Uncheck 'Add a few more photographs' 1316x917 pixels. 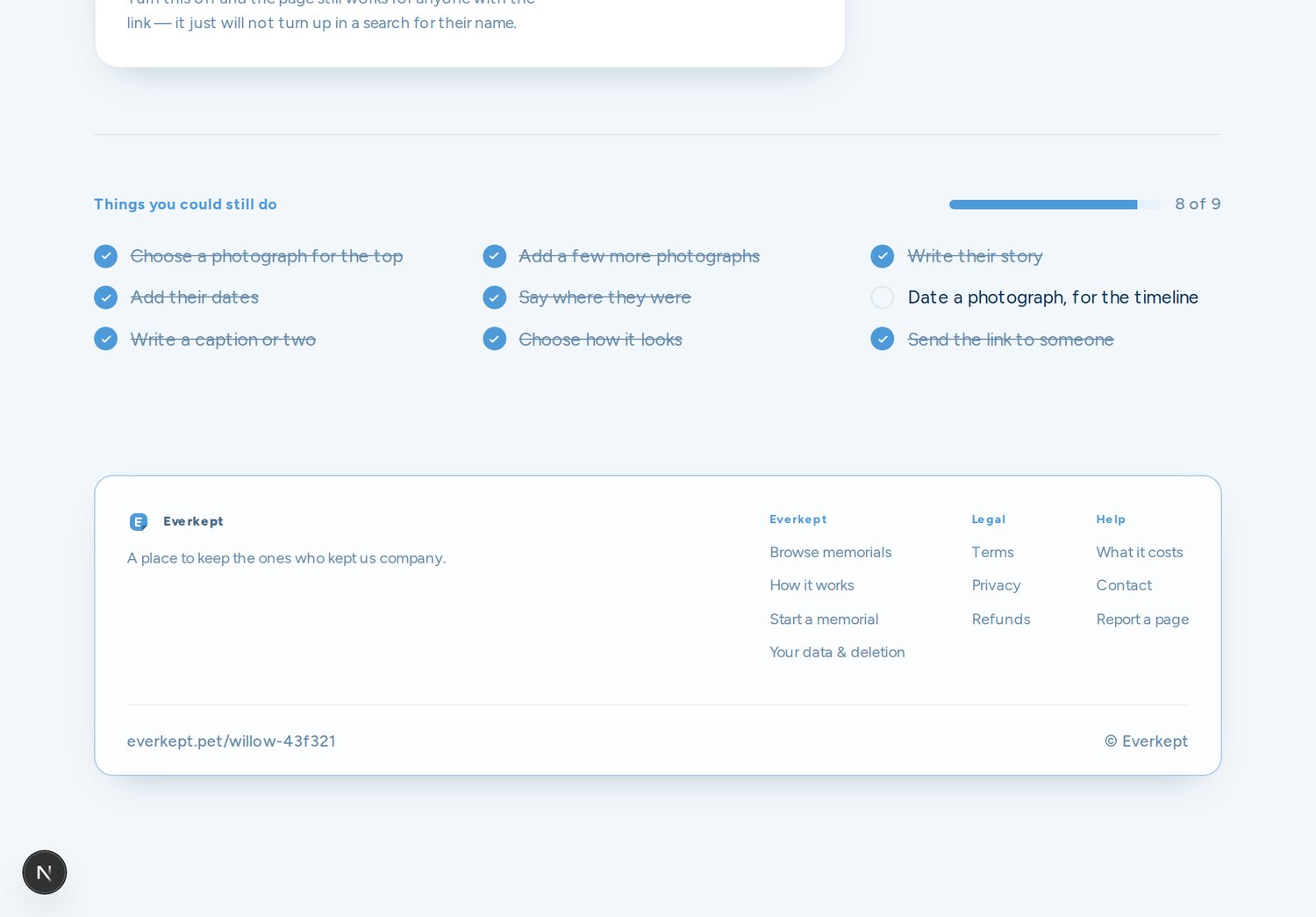pos(495,256)
